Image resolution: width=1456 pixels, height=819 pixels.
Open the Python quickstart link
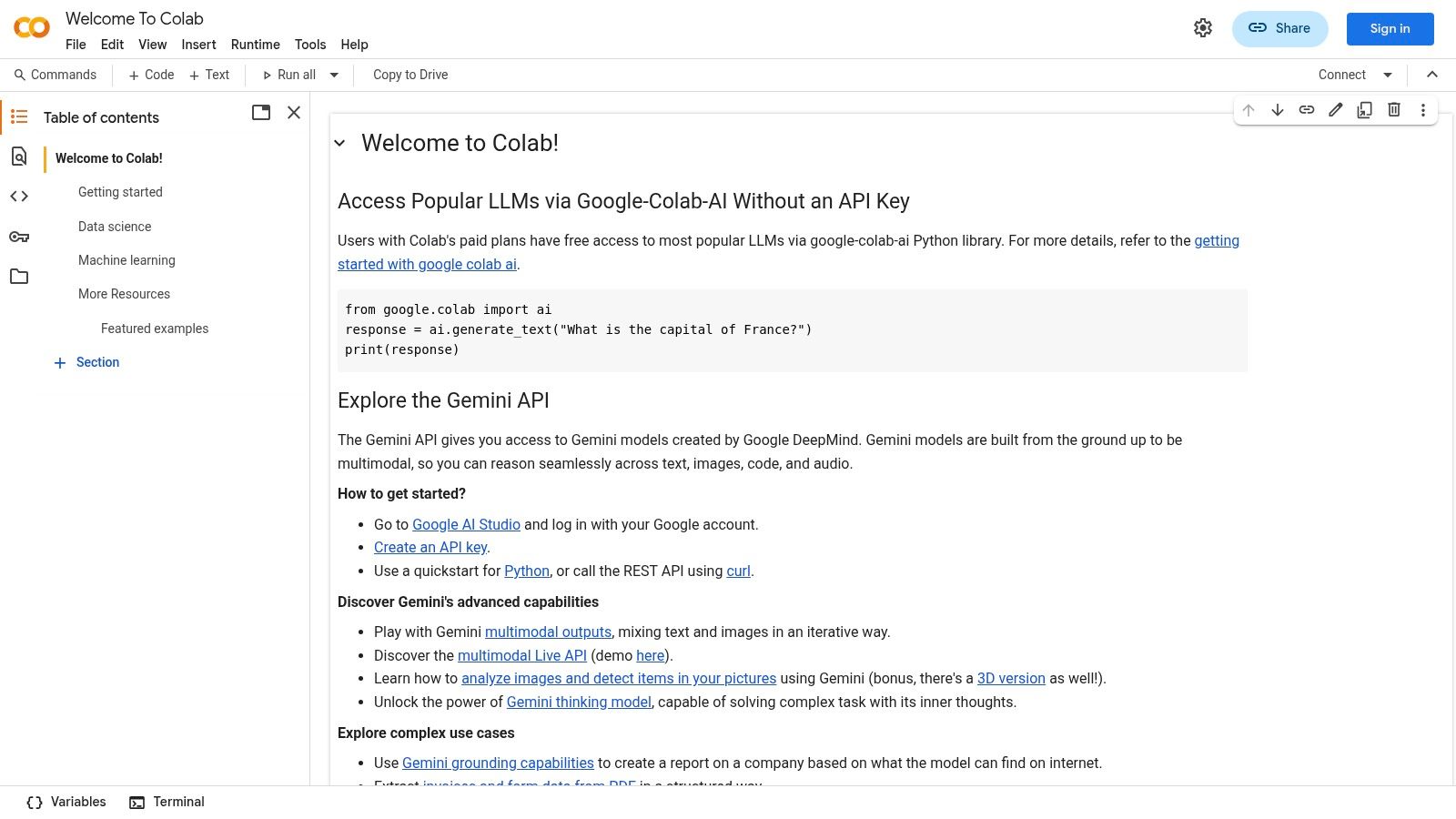pos(527,571)
